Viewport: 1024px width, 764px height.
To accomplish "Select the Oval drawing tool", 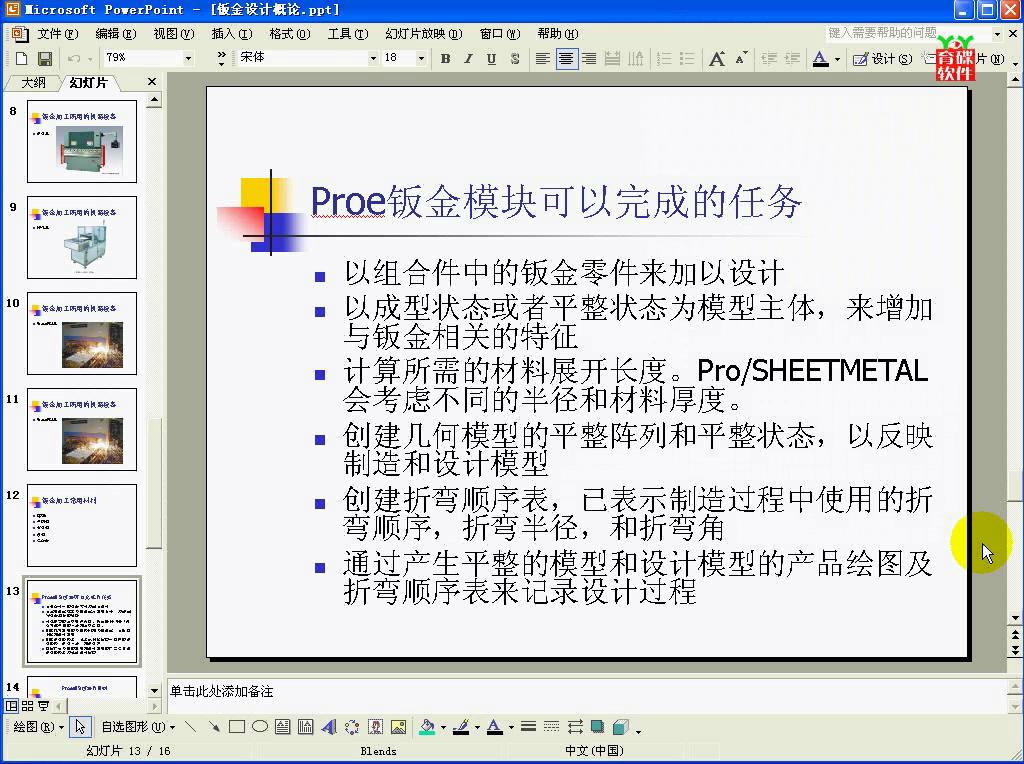I will click(x=260, y=727).
